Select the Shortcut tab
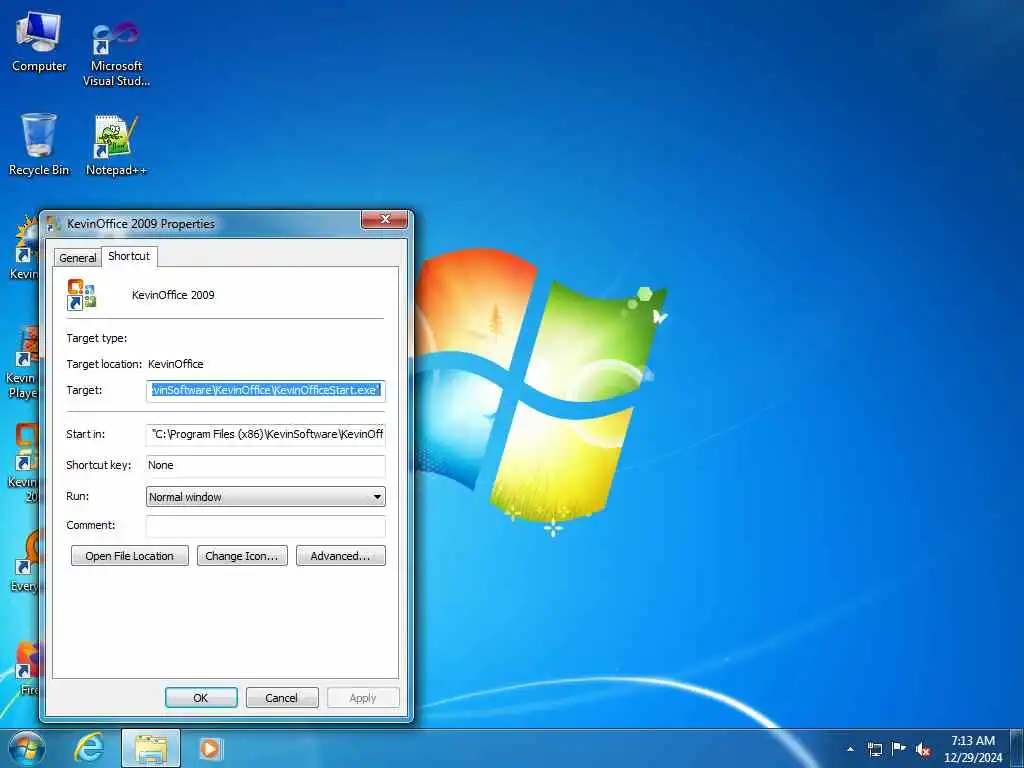The width and height of the screenshot is (1024, 768). [129, 256]
